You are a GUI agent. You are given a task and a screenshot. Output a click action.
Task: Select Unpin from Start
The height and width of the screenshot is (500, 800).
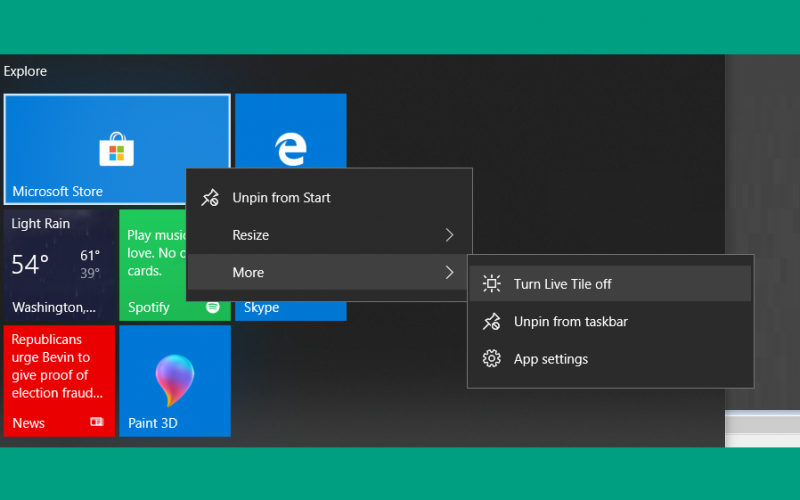click(x=329, y=198)
